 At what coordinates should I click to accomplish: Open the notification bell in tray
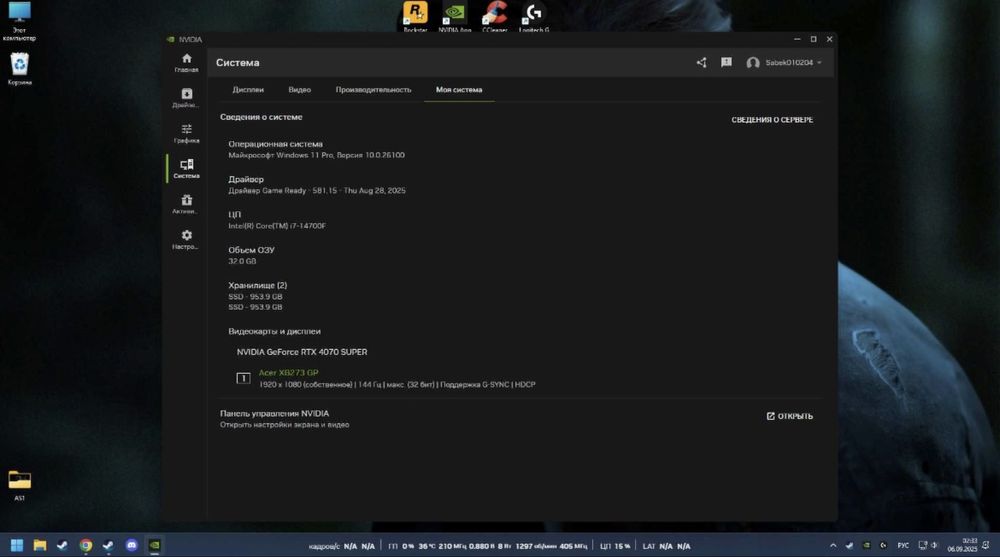986,546
